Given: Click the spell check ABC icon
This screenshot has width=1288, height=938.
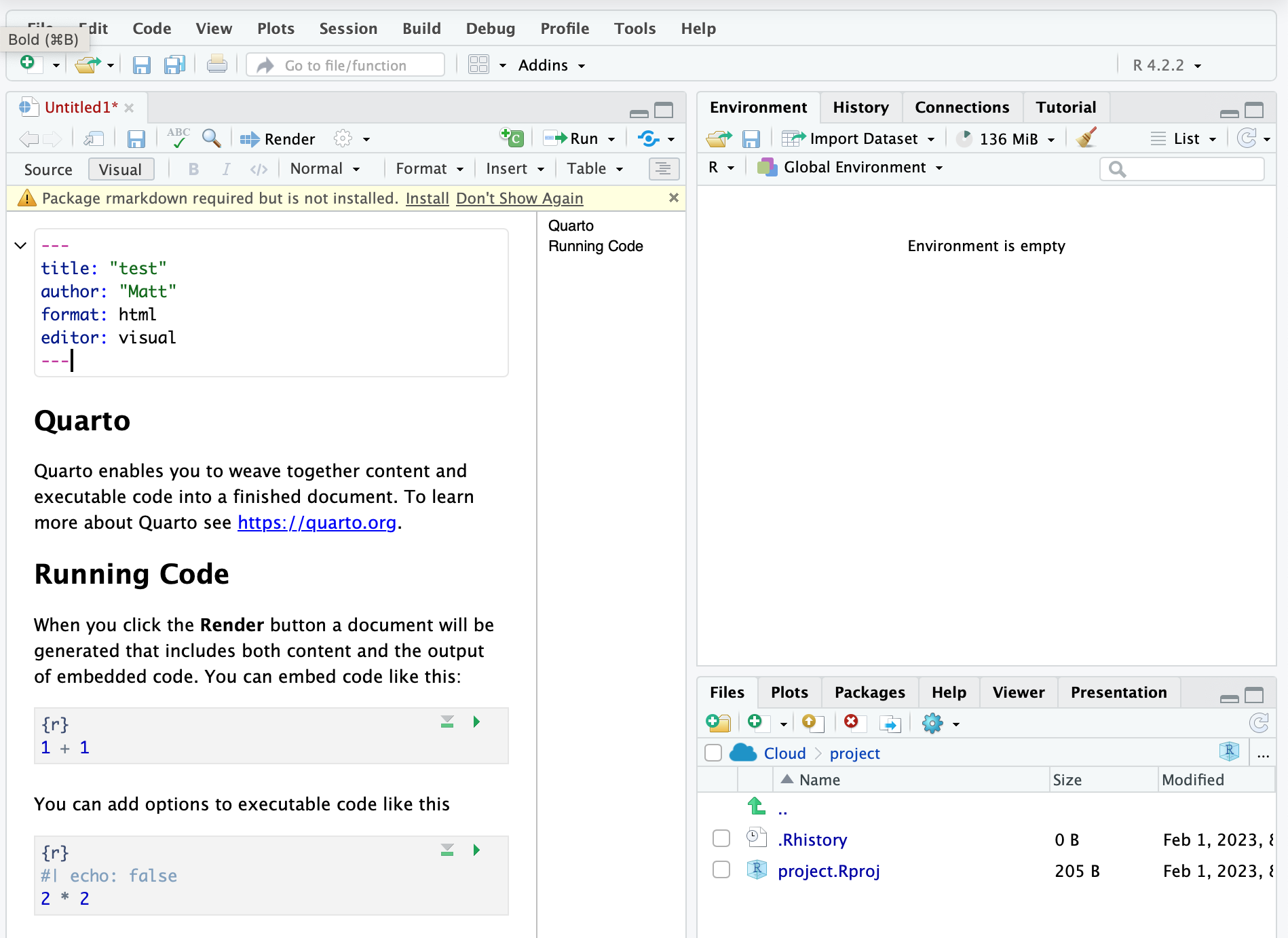Looking at the screenshot, I should click(178, 138).
